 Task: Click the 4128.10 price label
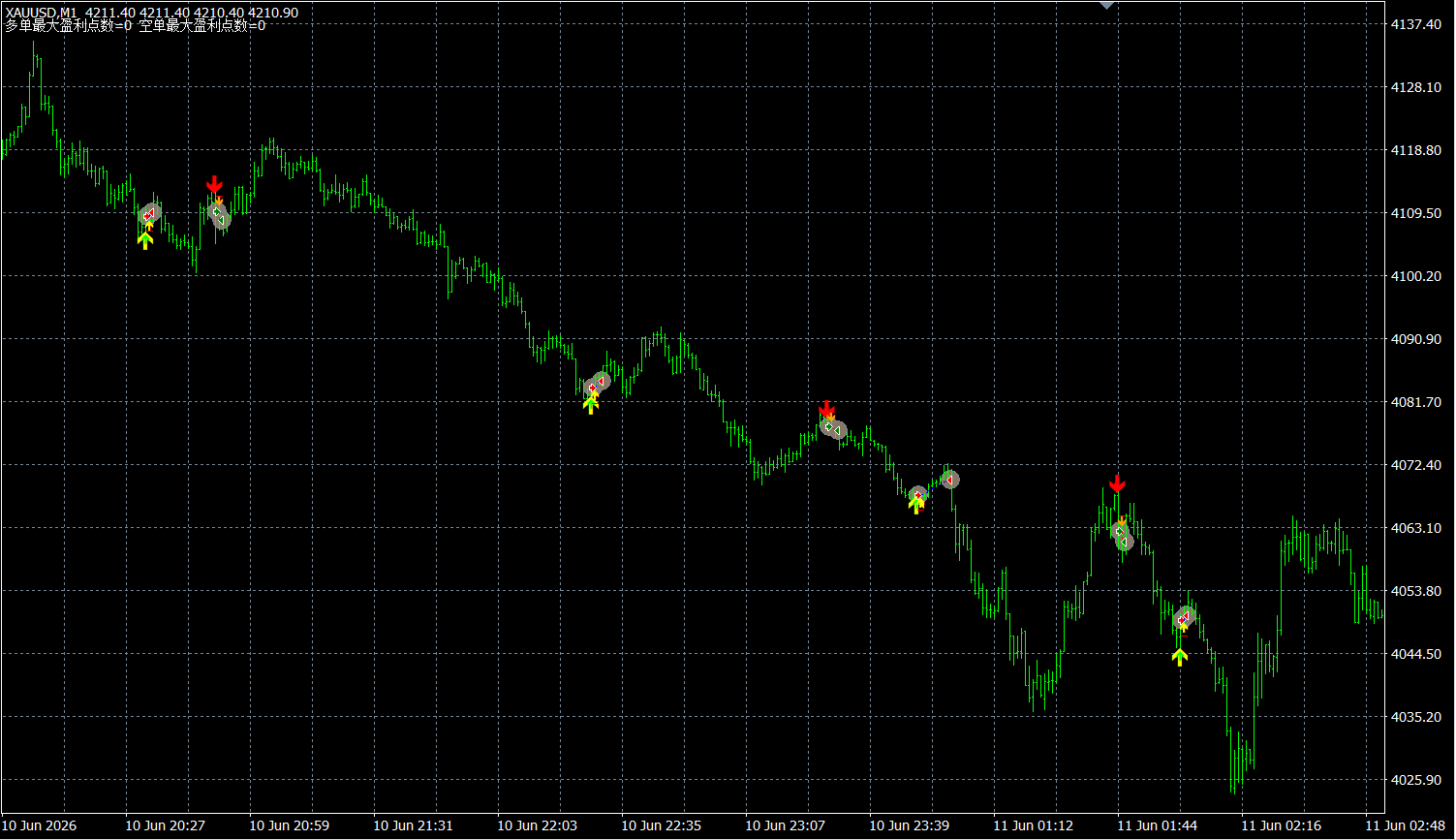(1415, 87)
